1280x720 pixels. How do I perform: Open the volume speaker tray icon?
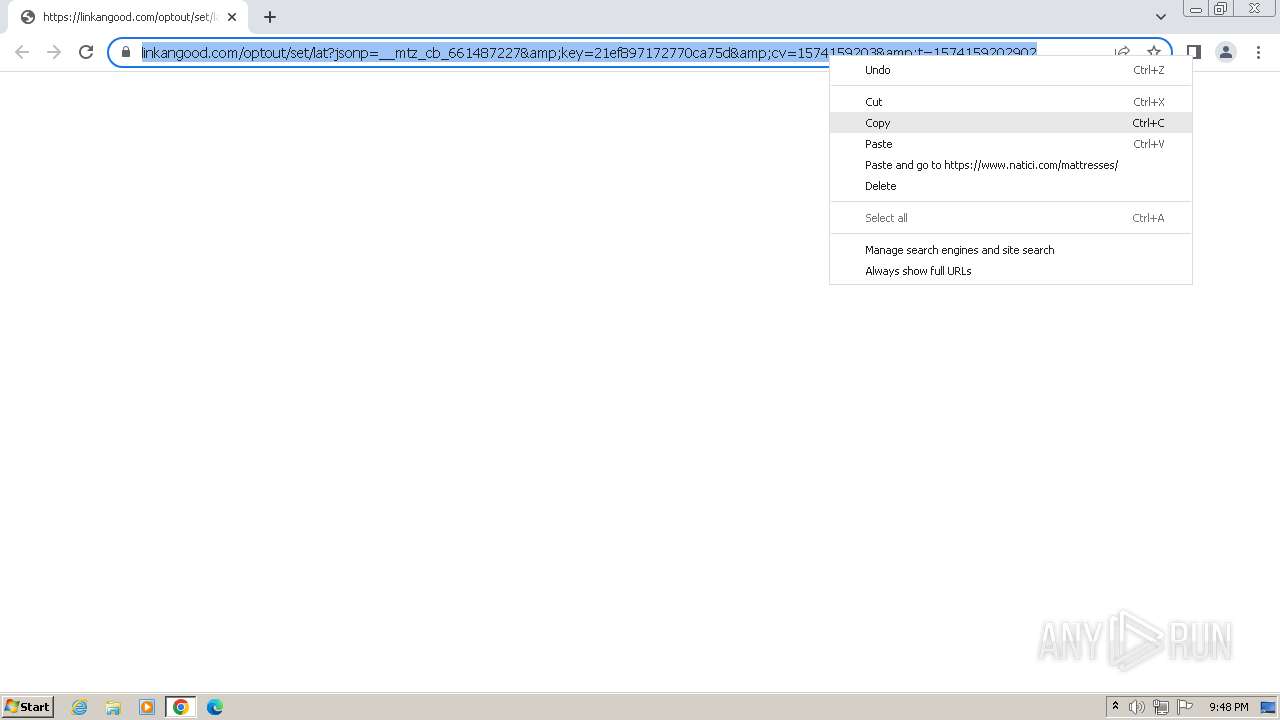coord(1137,707)
